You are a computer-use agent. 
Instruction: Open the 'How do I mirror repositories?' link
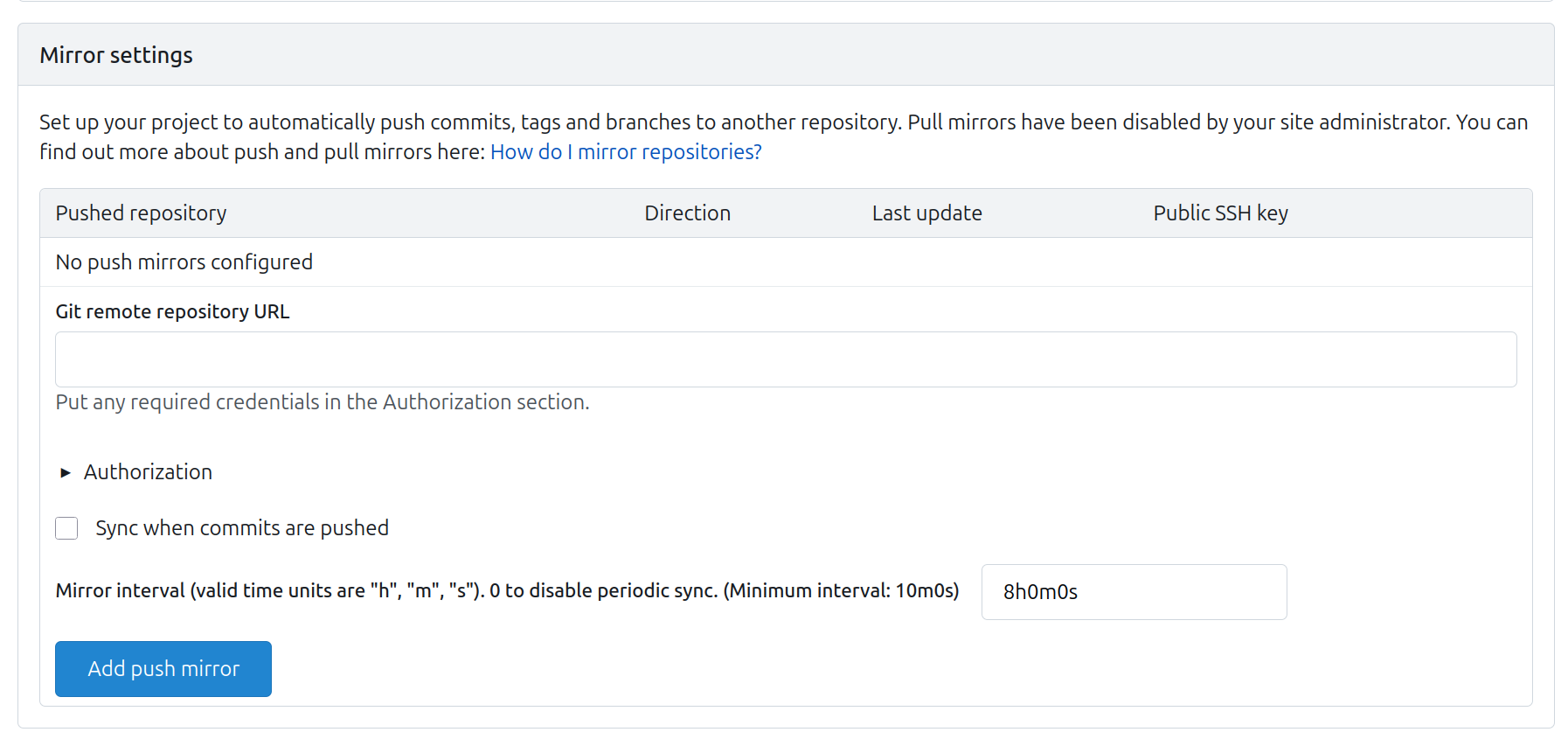coord(626,152)
